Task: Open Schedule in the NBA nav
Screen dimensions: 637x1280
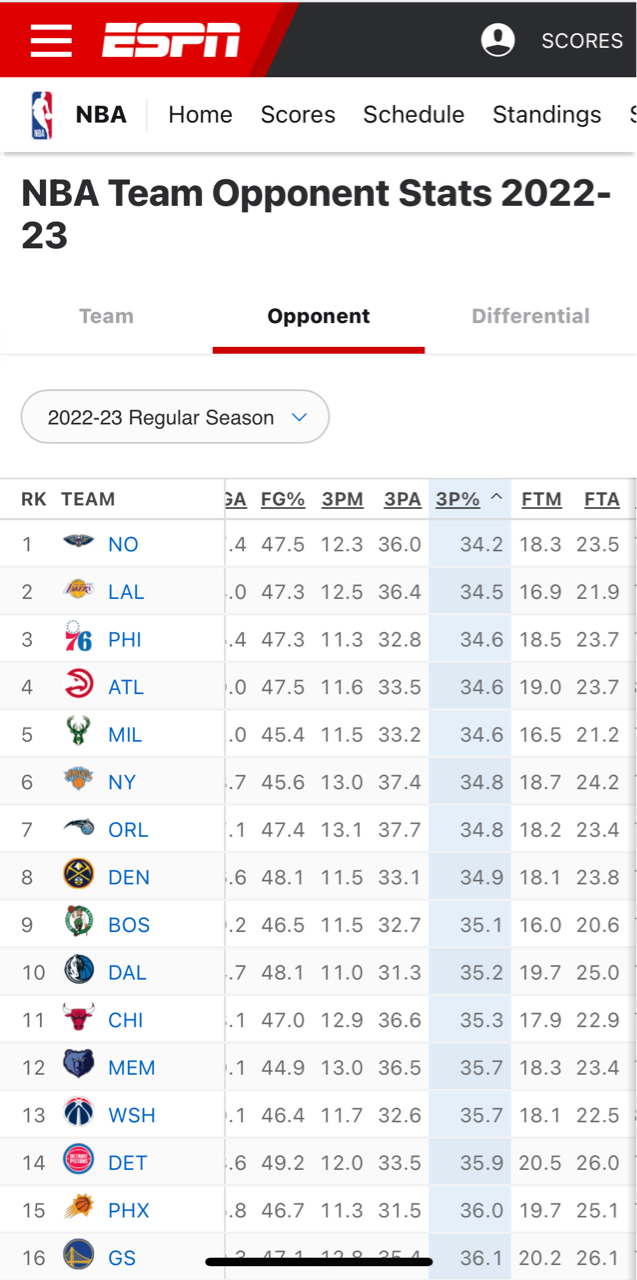Action: pos(414,115)
